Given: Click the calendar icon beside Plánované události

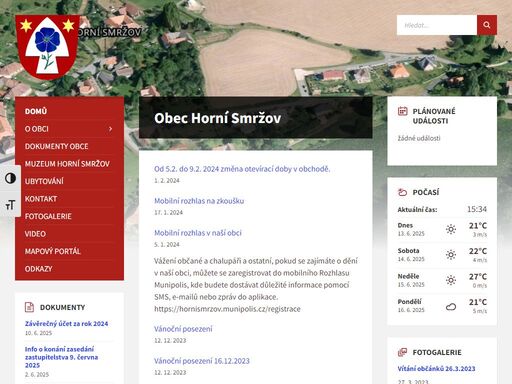Looking at the screenshot, I should click(x=403, y=111).
